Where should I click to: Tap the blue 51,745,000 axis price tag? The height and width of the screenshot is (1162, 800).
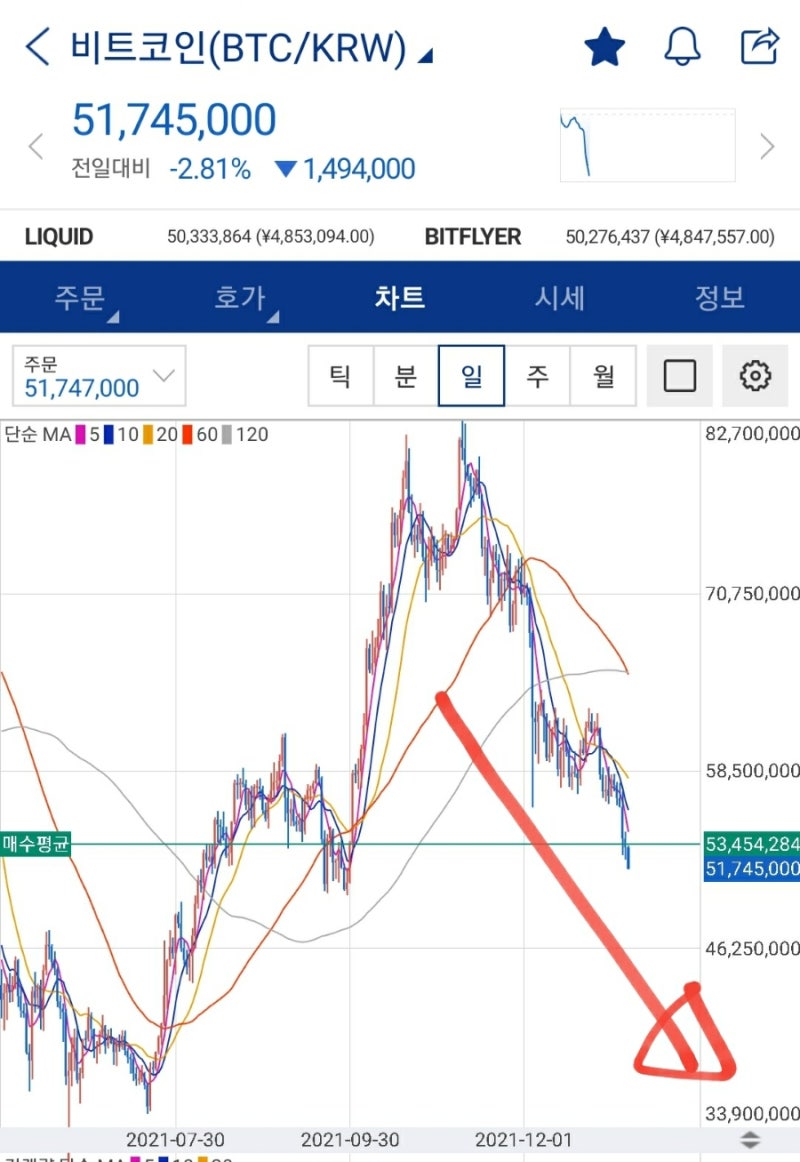click(x=752, y=868)
